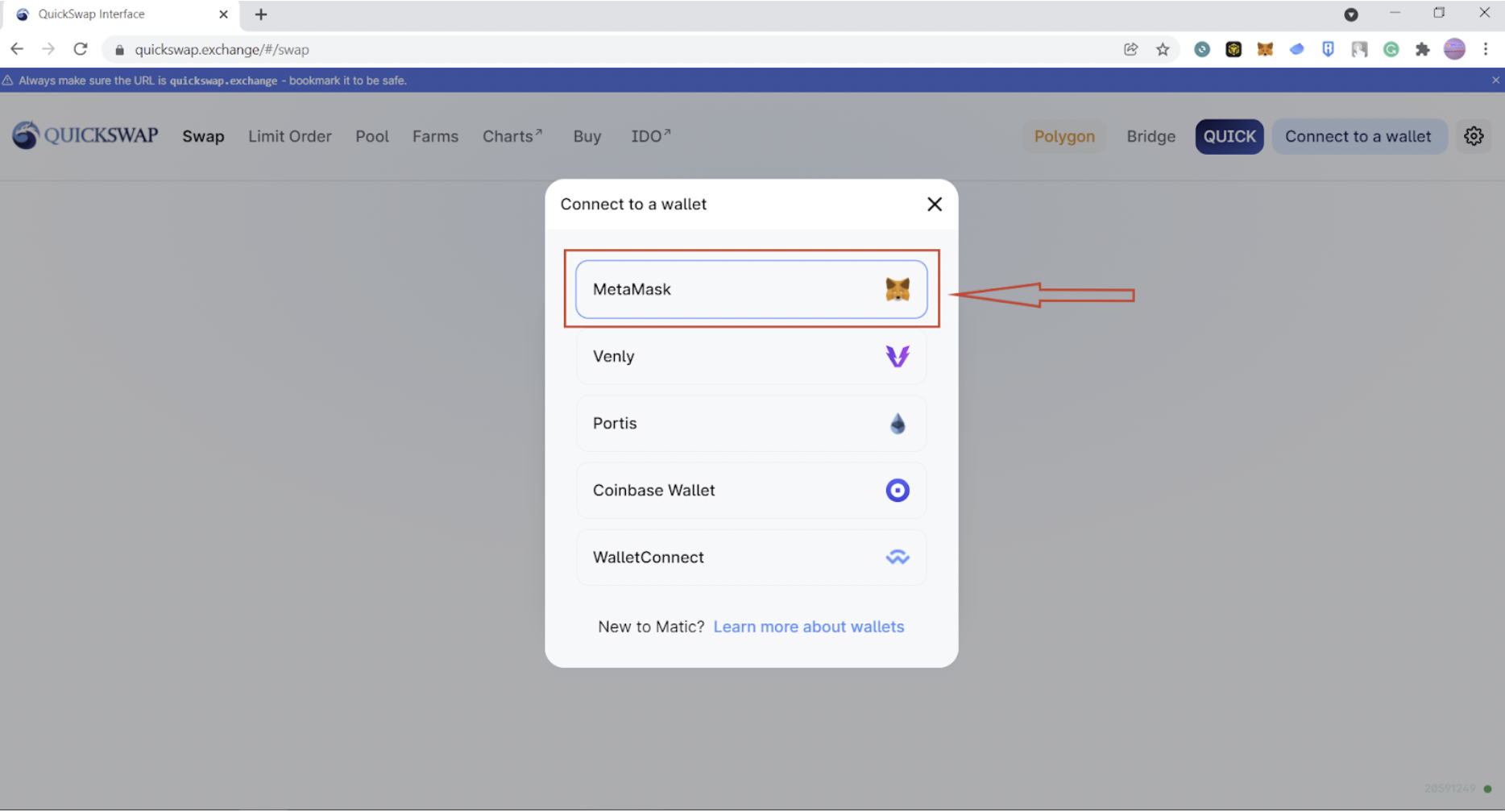Open the IDO external link

coord(651,136)
